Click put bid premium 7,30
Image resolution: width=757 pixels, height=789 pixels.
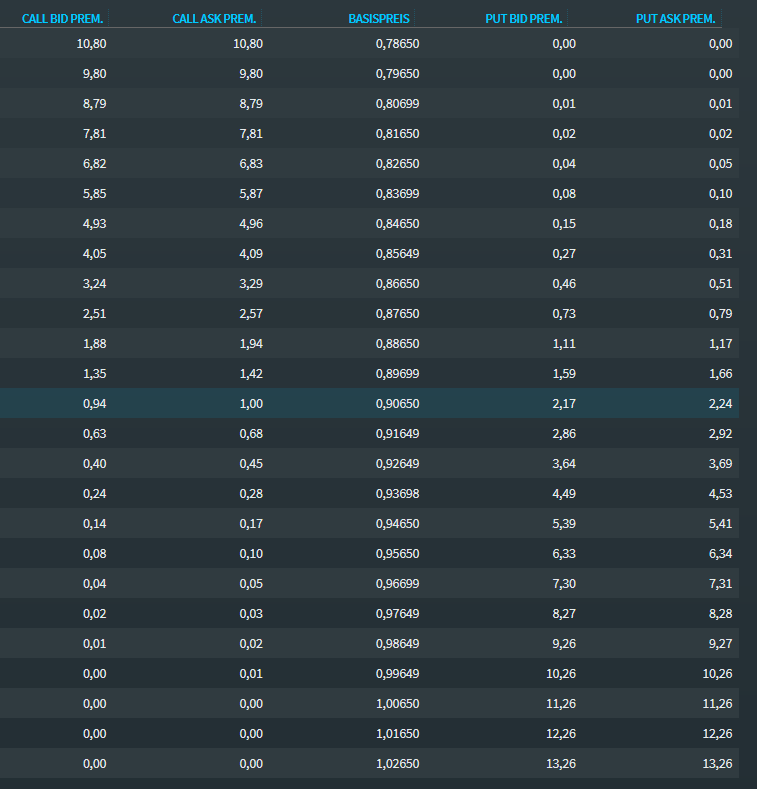(x=563, y=584)
